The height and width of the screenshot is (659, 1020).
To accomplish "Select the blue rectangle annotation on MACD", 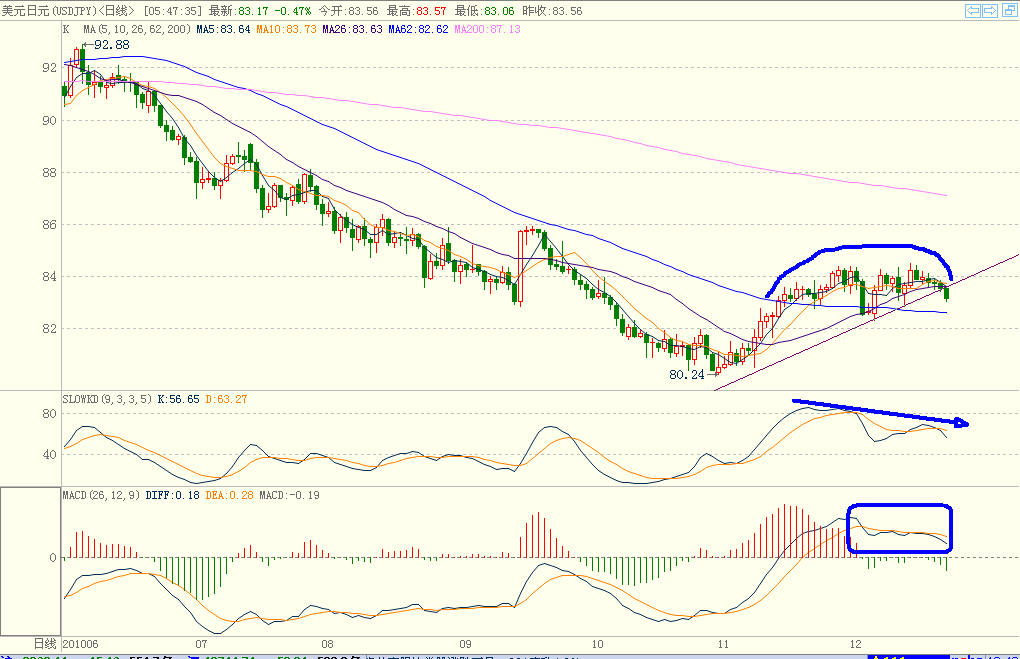I will 900,528.
